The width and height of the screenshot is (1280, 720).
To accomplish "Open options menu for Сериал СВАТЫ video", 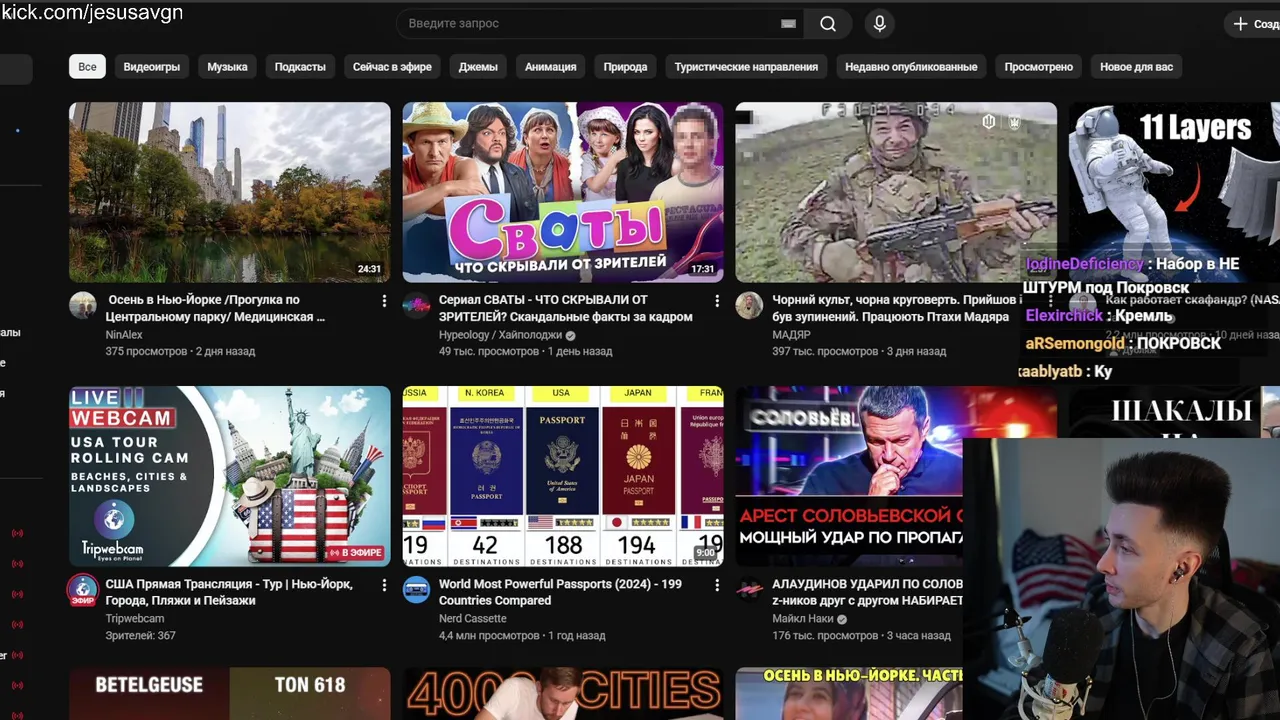I will 717,301.
